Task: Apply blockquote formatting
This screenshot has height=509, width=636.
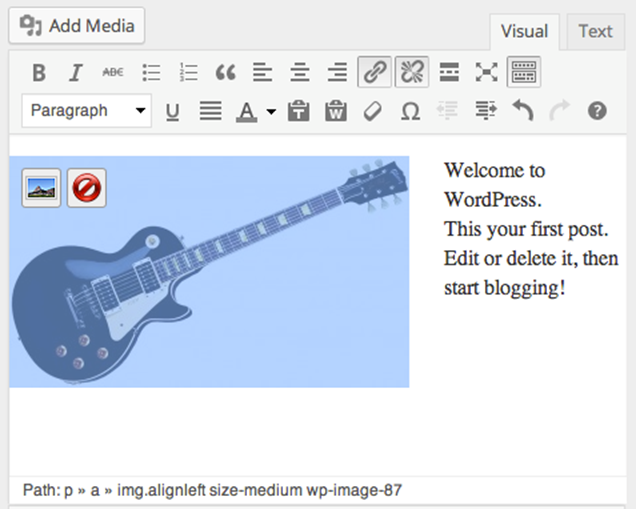Action: [x=226, y=73]
